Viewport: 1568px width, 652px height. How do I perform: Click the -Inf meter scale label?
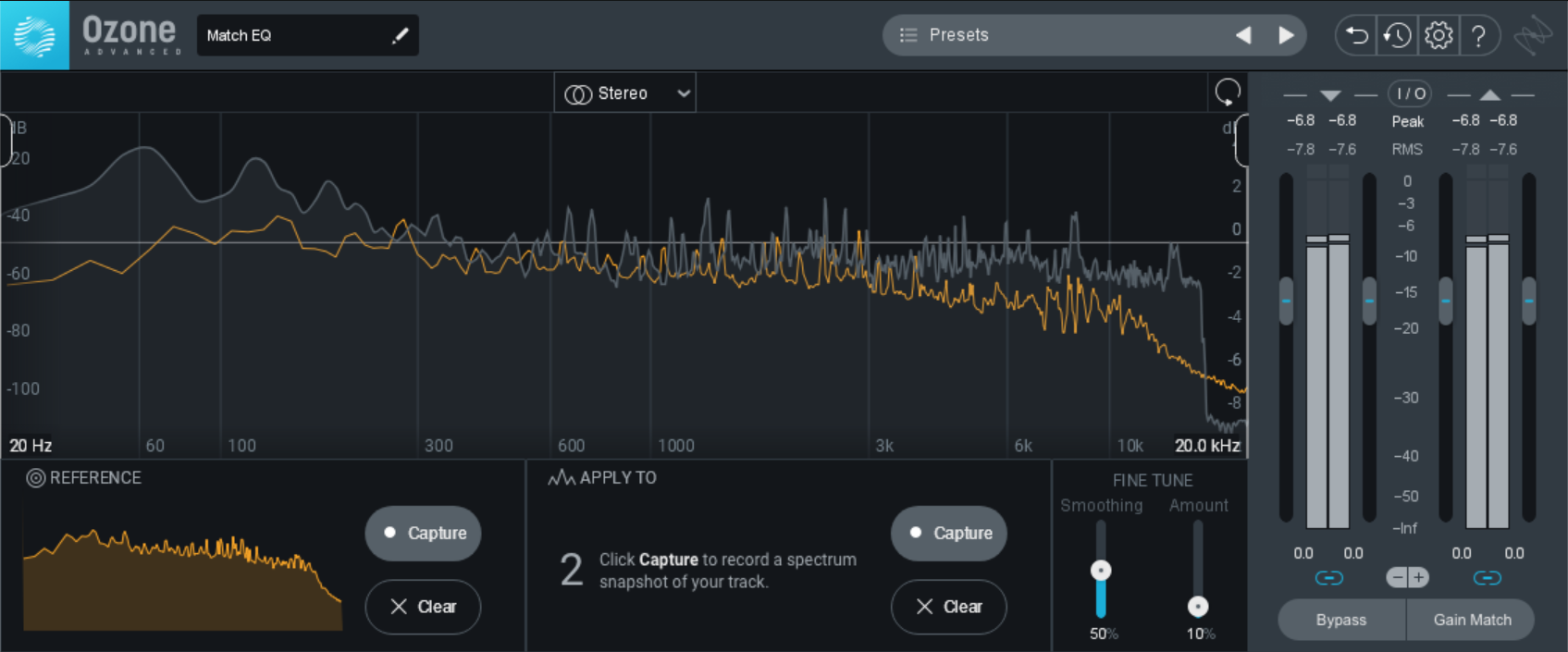click(1407, 528)
